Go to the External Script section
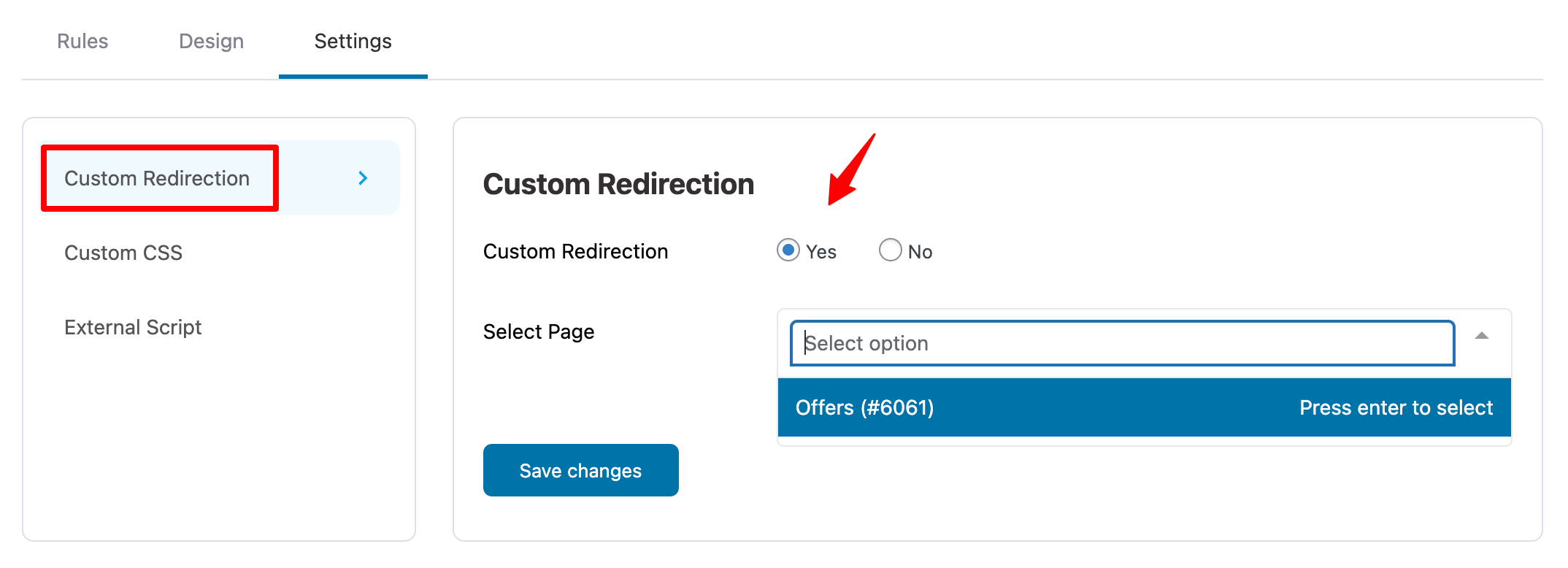 coord(133,327)
